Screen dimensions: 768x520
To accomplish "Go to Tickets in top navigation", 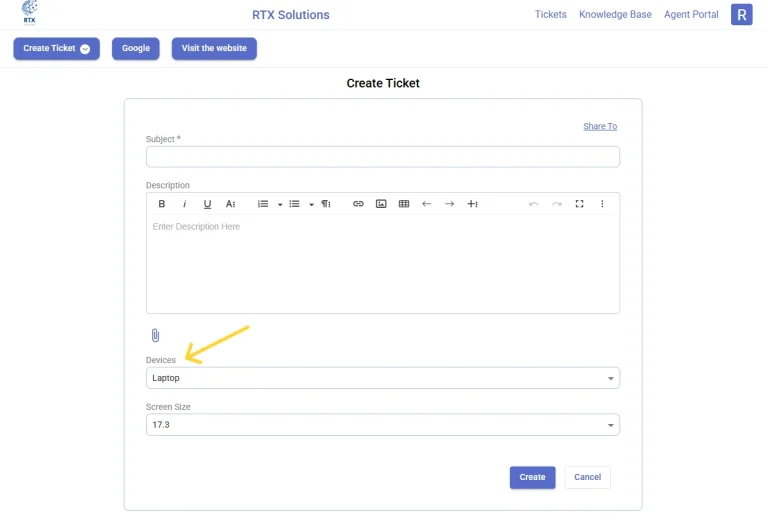I will coord(551,15).
